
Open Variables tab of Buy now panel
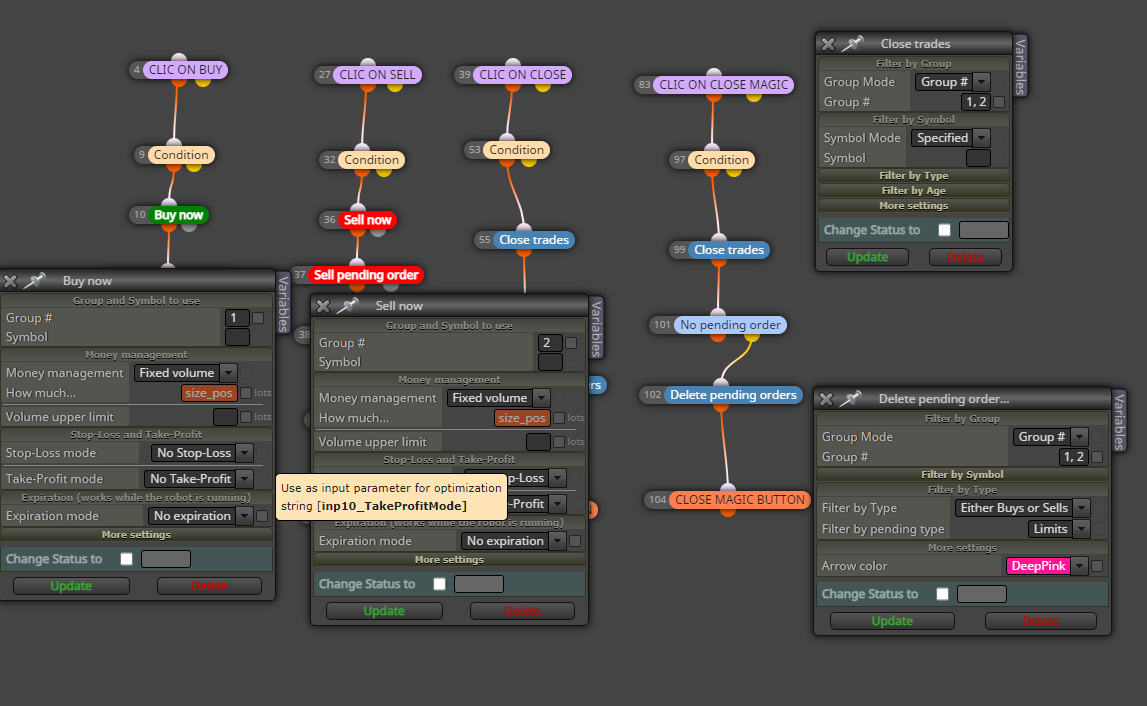coord(284,303)
